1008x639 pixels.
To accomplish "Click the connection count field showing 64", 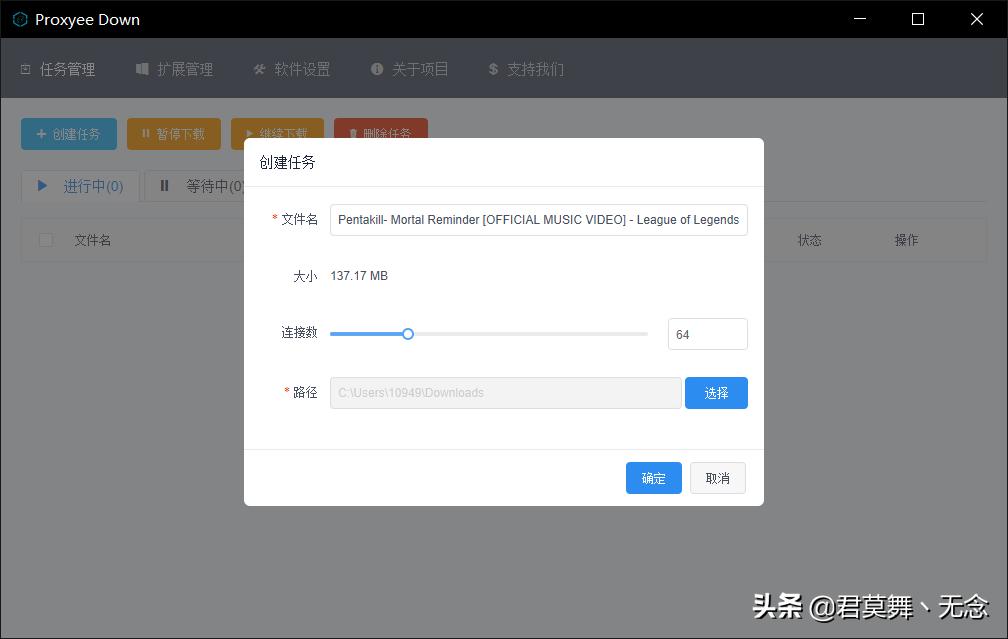I will (707, 333).
